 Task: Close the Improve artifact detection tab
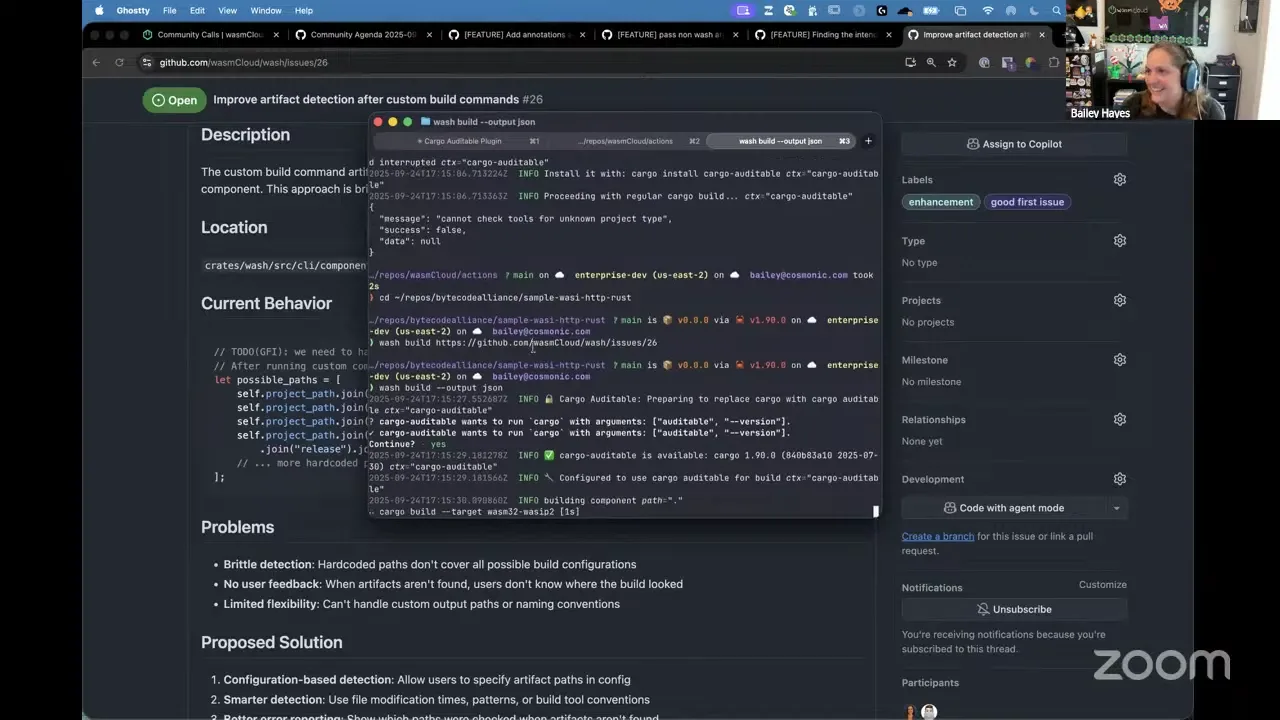click(x=1041, y=35)
